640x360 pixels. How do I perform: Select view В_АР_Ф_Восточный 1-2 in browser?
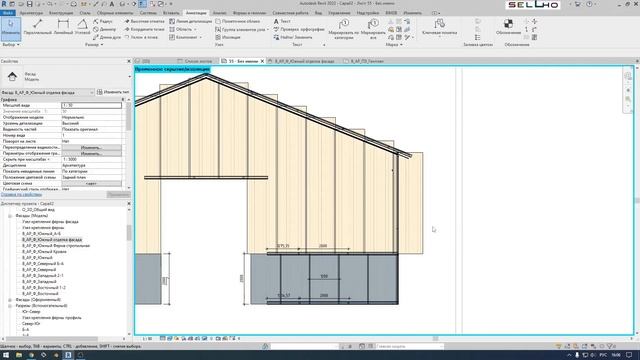[x=44, y=288]
